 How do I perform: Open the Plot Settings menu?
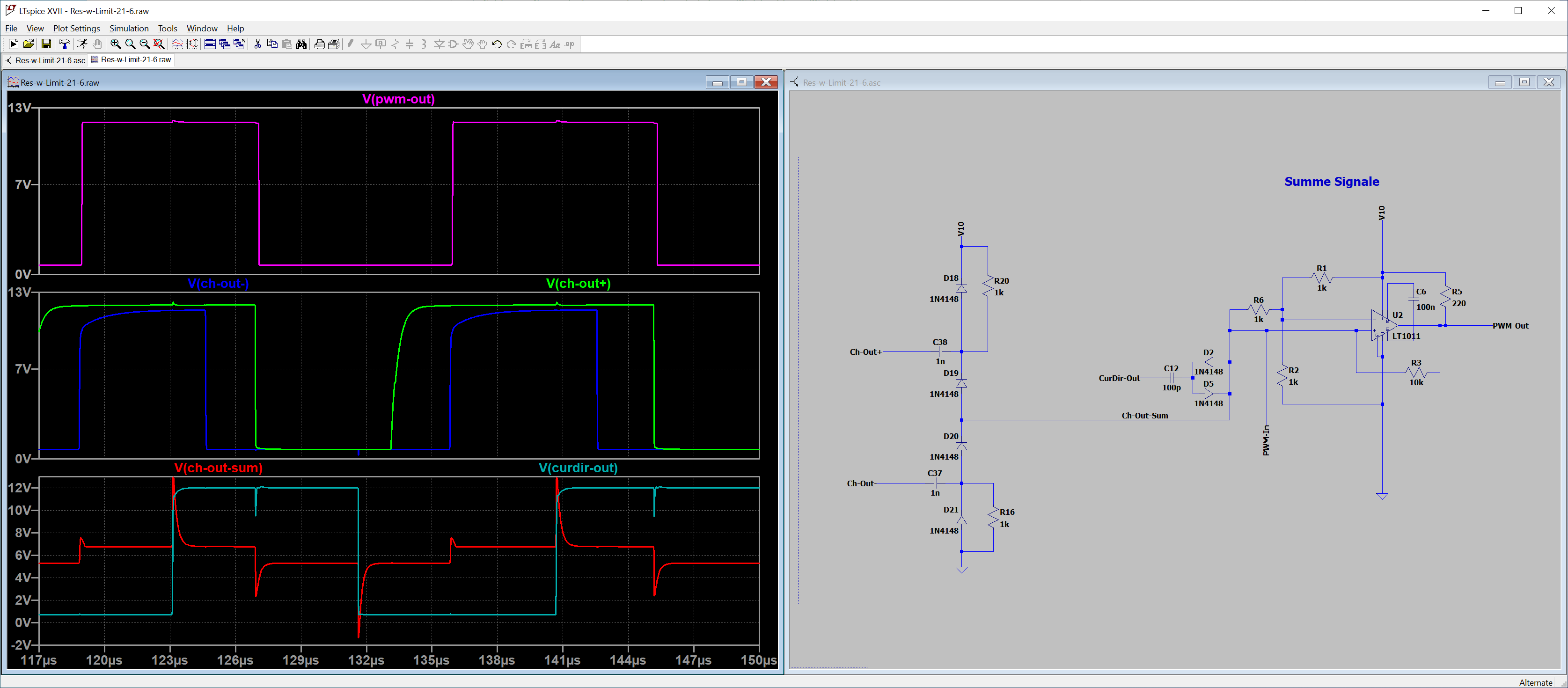[76, 28]
